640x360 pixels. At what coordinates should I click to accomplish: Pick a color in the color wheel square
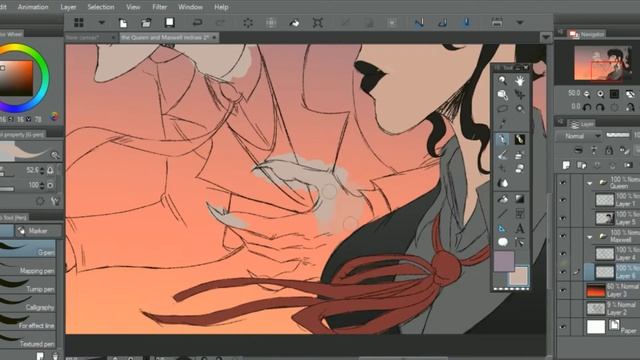coord(16,78)
